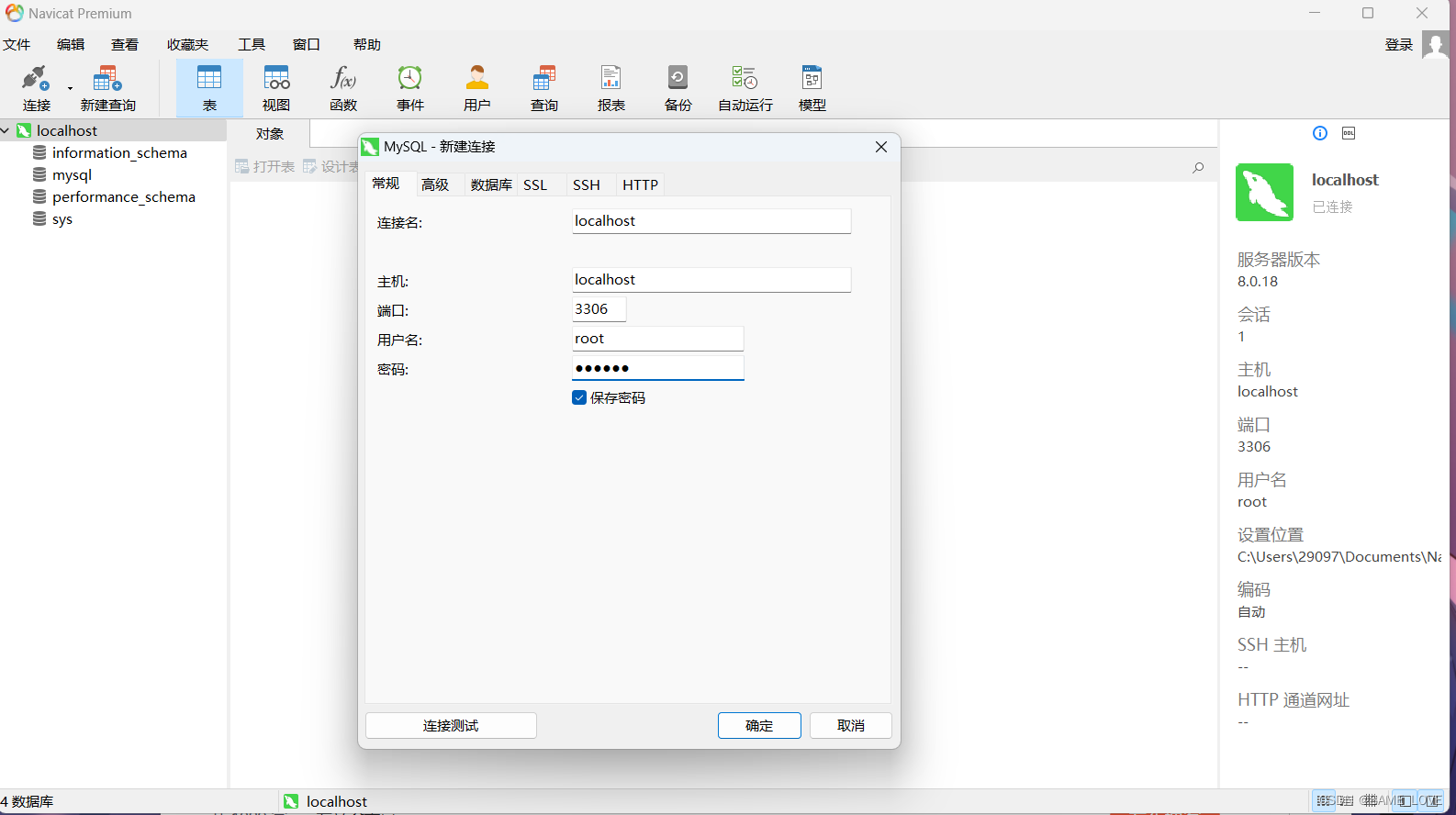Open the 窗口 (Window) menu
1456x815 pixels.
[306, 44]
